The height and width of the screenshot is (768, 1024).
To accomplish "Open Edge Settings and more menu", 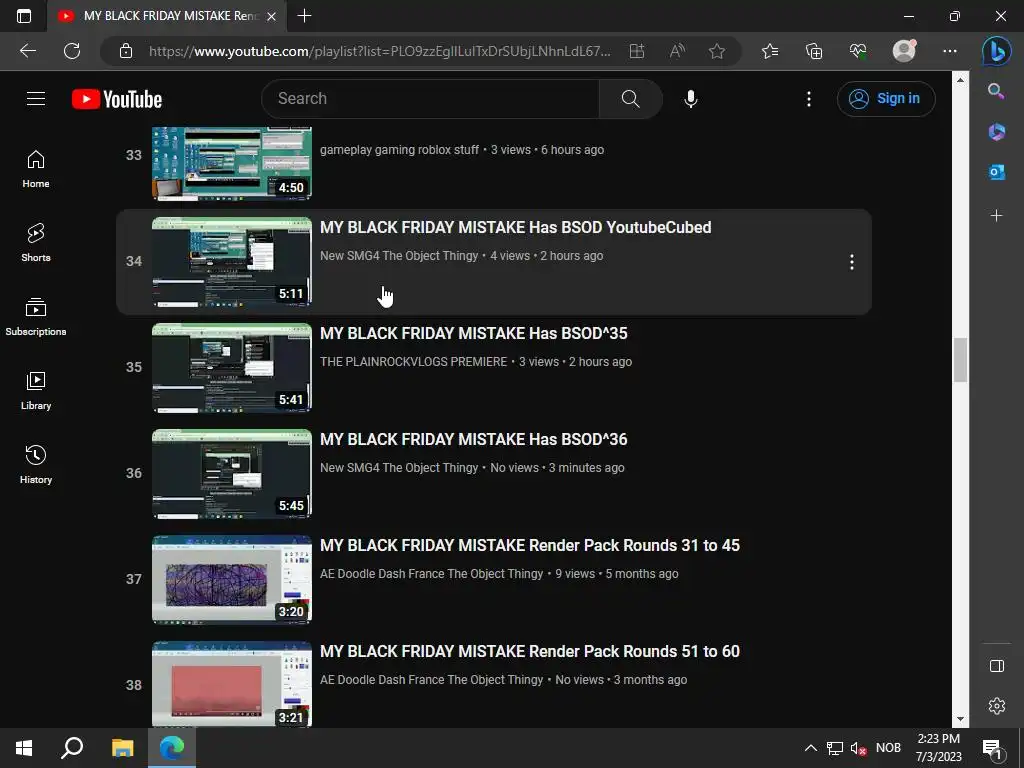I will [x=950, y=51].
